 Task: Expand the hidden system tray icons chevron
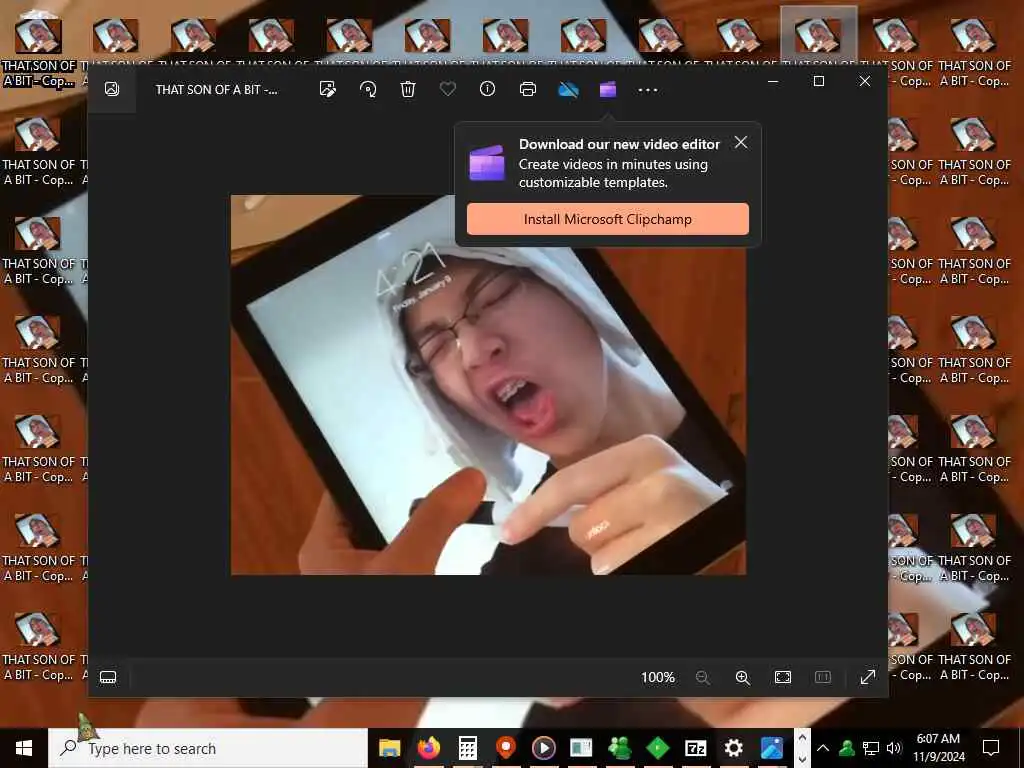[x=823, y=748]
